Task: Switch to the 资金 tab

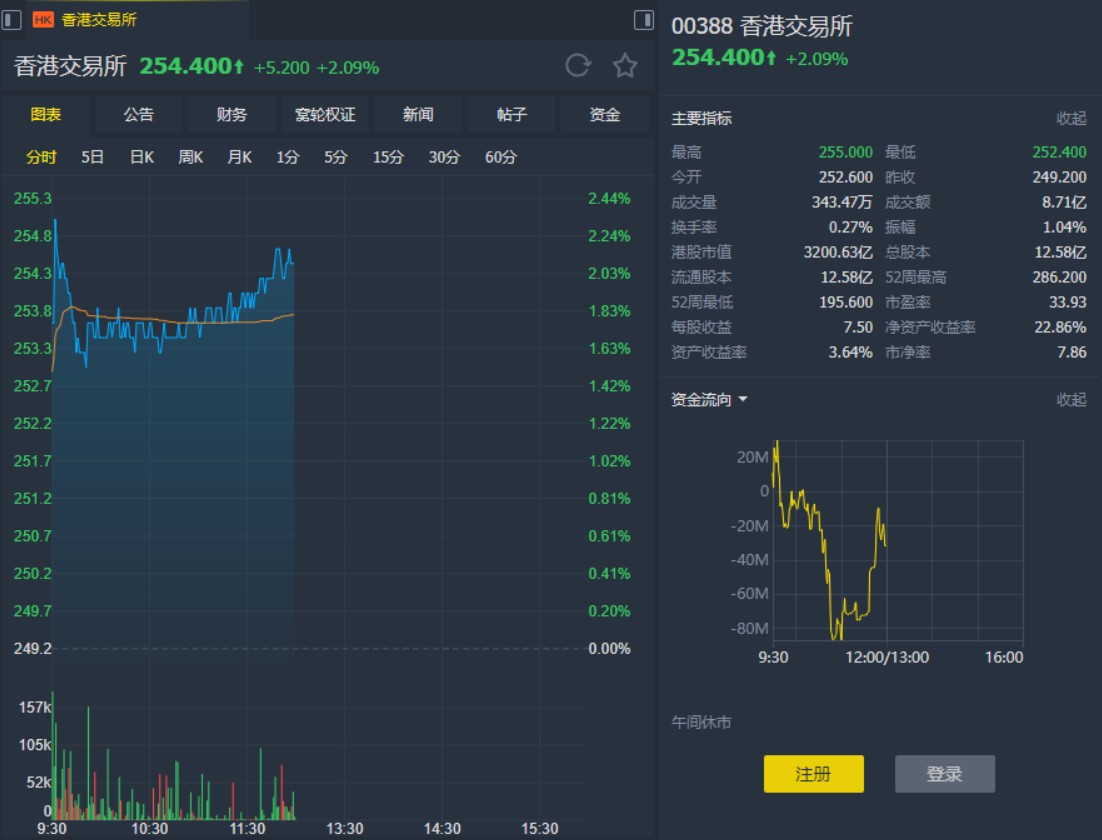Action: [605, 115]
